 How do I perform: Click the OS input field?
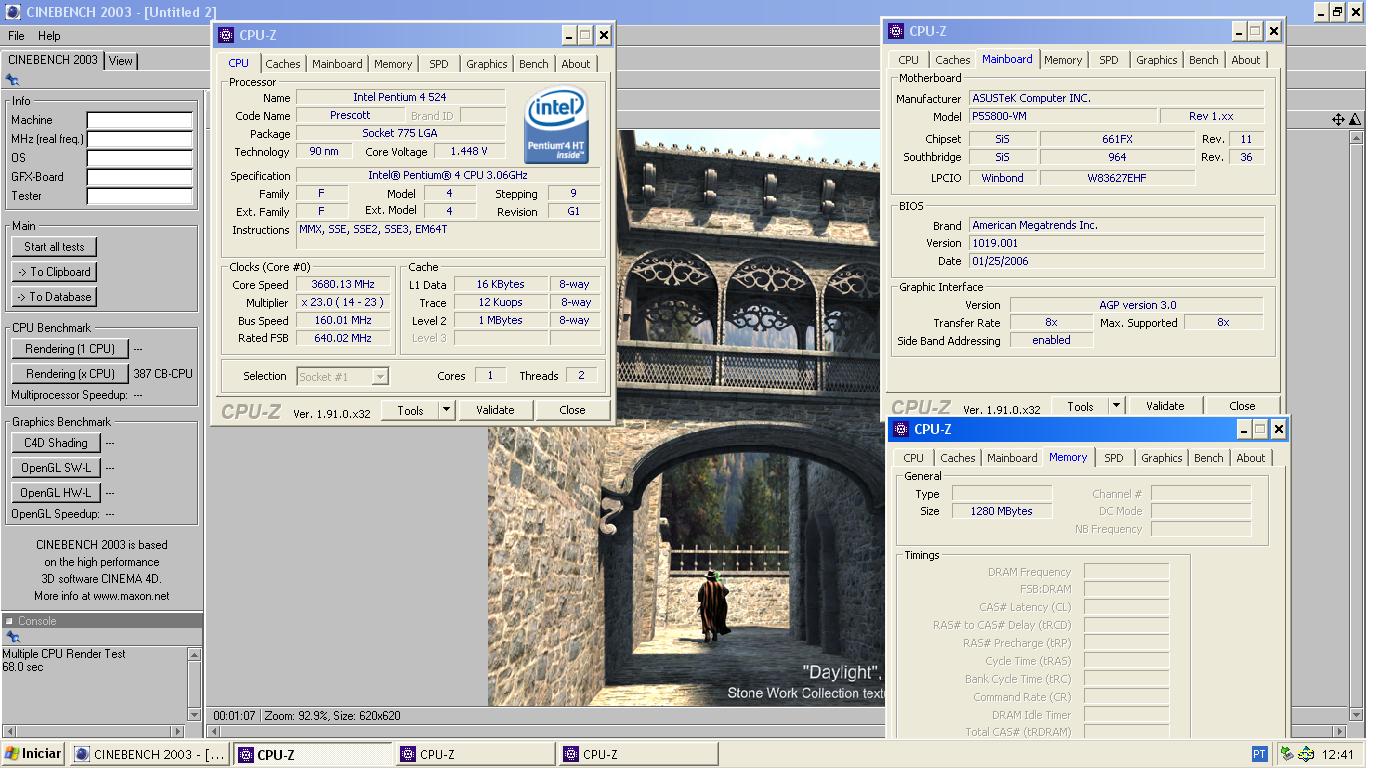pyautogui.click(x=139, y=158)
